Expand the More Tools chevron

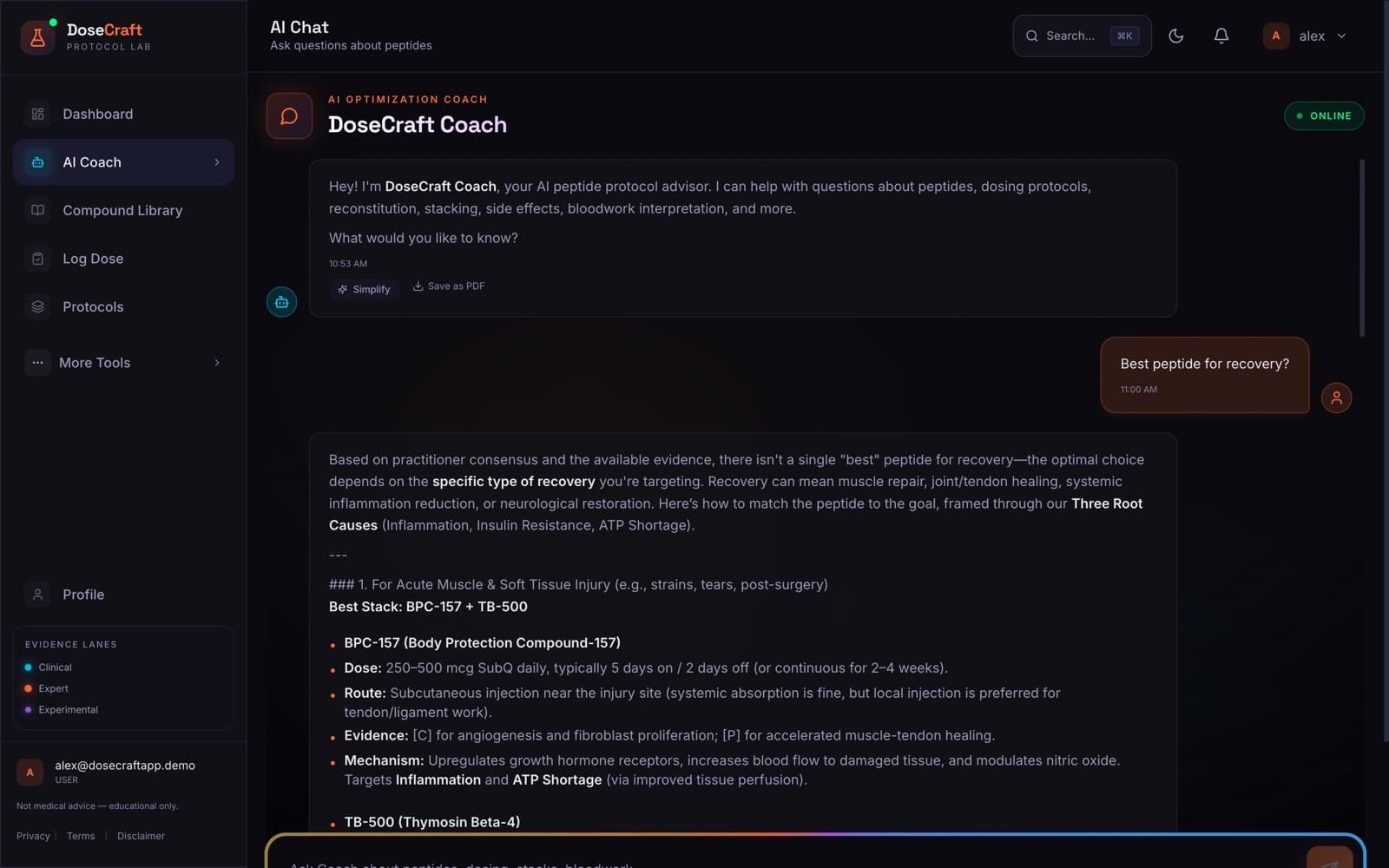coord(217,363)
